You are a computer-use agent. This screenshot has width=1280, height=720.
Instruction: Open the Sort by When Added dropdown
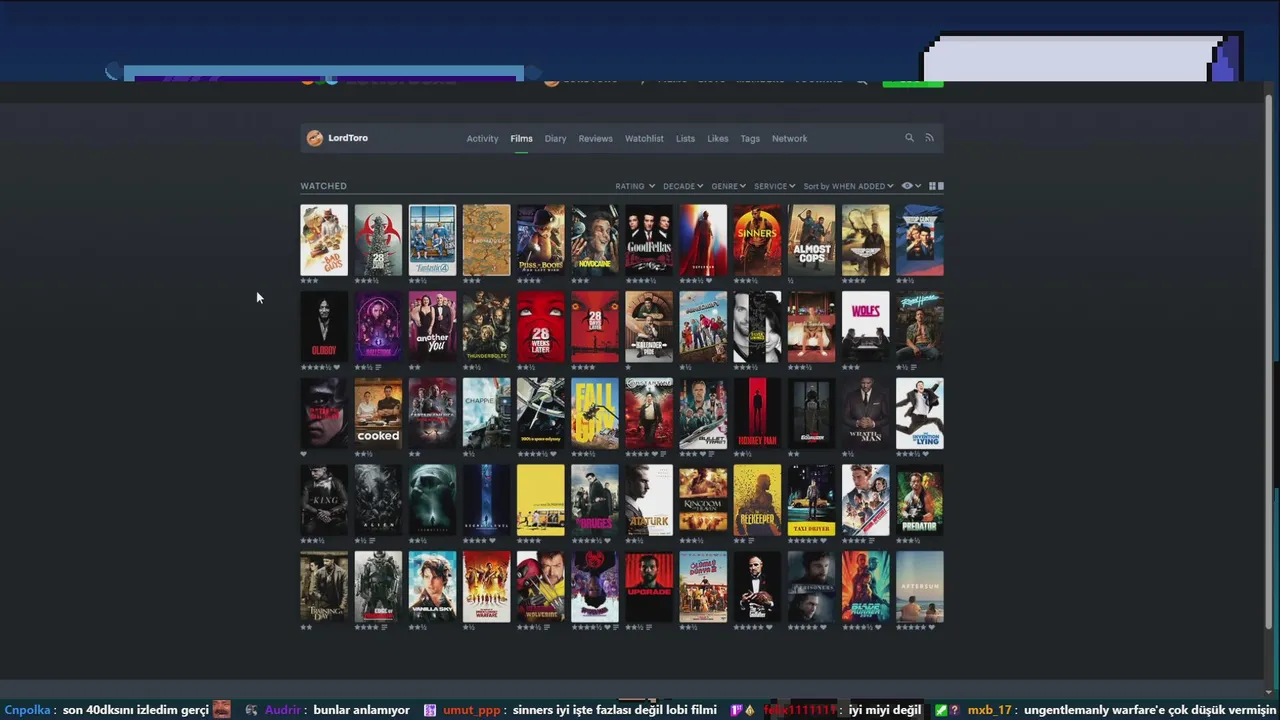tap(848, 186)
